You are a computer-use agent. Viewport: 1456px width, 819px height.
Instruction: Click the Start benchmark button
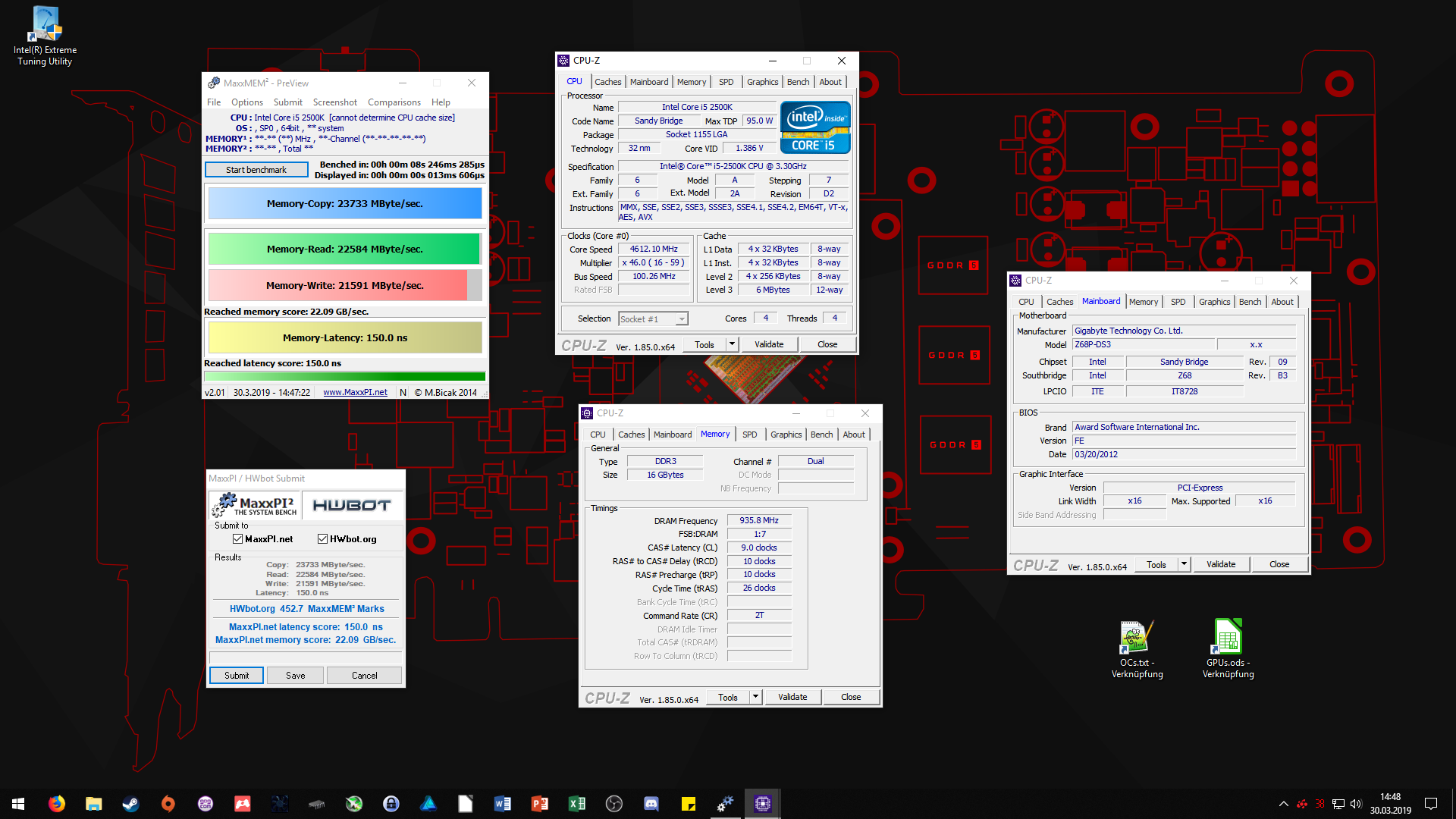click(x=256, y=170)
